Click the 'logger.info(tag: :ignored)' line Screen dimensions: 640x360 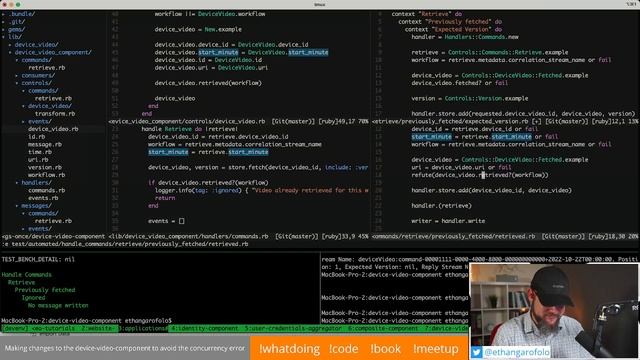coord(261,190)
